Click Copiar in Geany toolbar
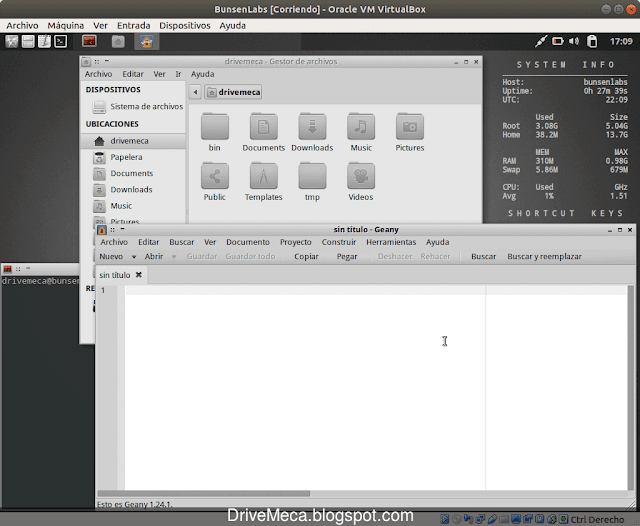640x526 pixels. pos(307,257)
